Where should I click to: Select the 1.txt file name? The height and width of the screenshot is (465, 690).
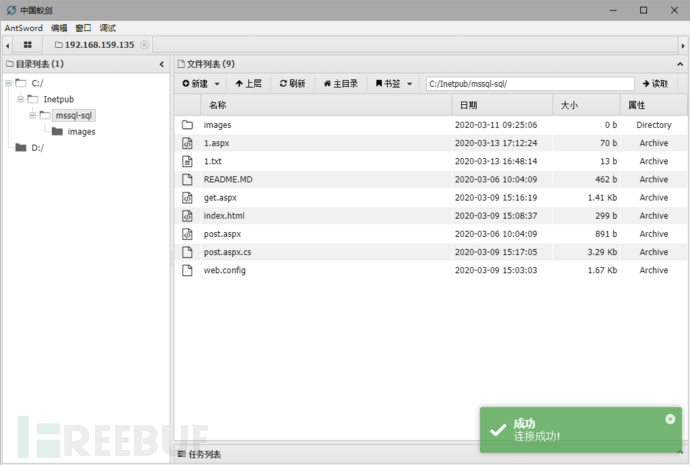coord(213,161)
